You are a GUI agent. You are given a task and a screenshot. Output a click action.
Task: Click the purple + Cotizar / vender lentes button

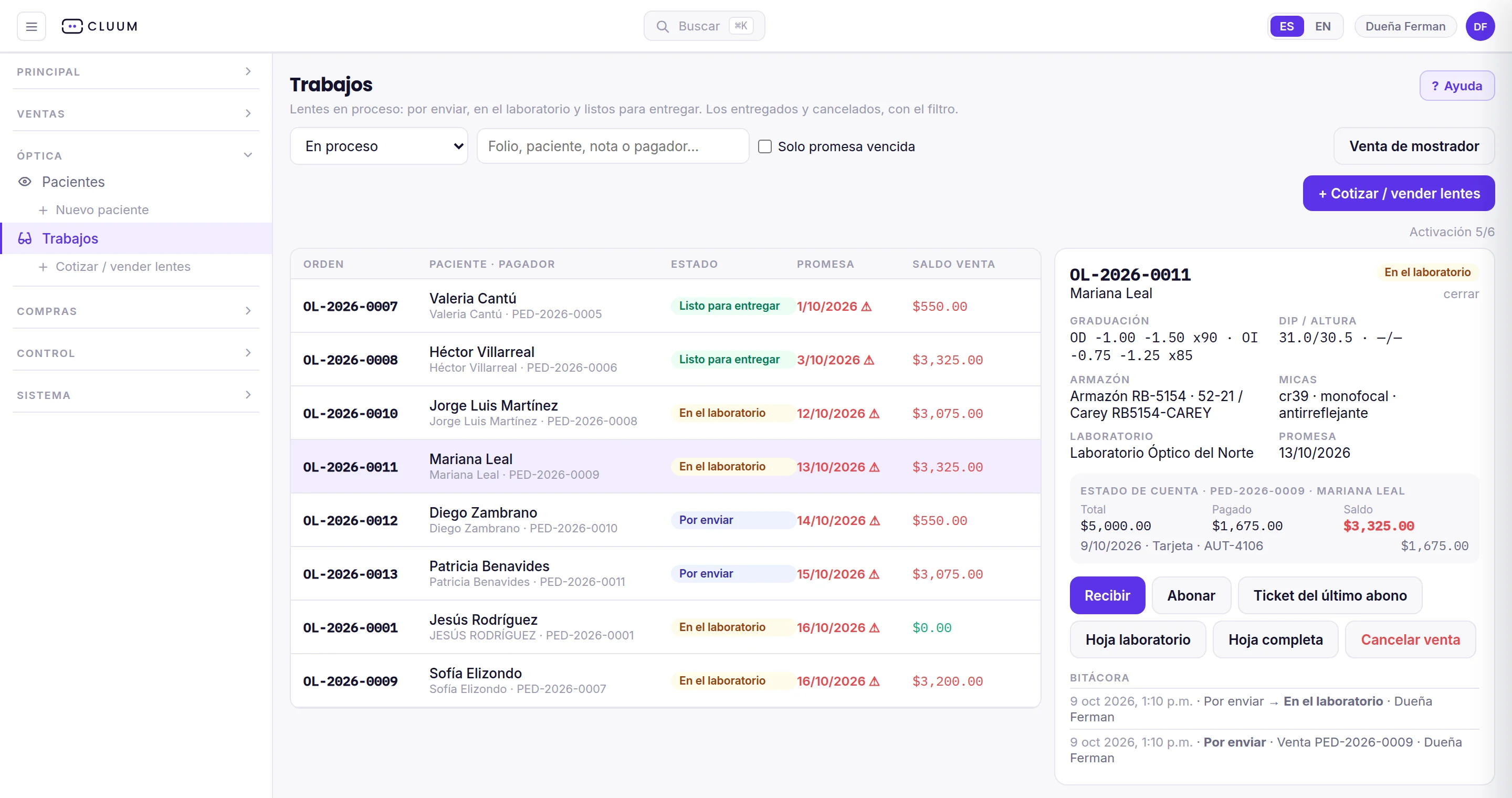tap(1398, 194)
